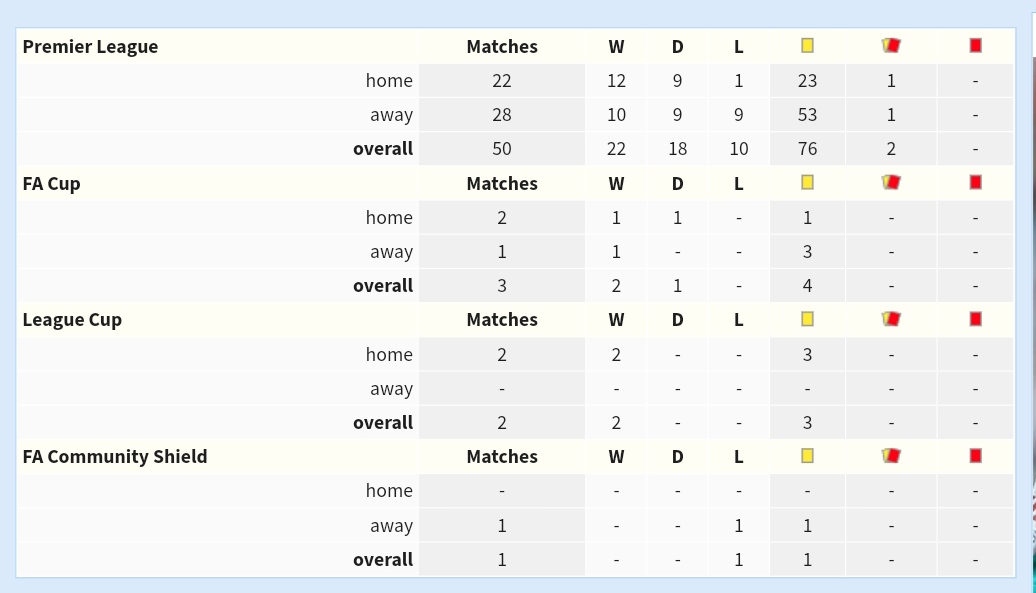Select the FA Cup section heading
1036x593 pixels.
[52, 184]
